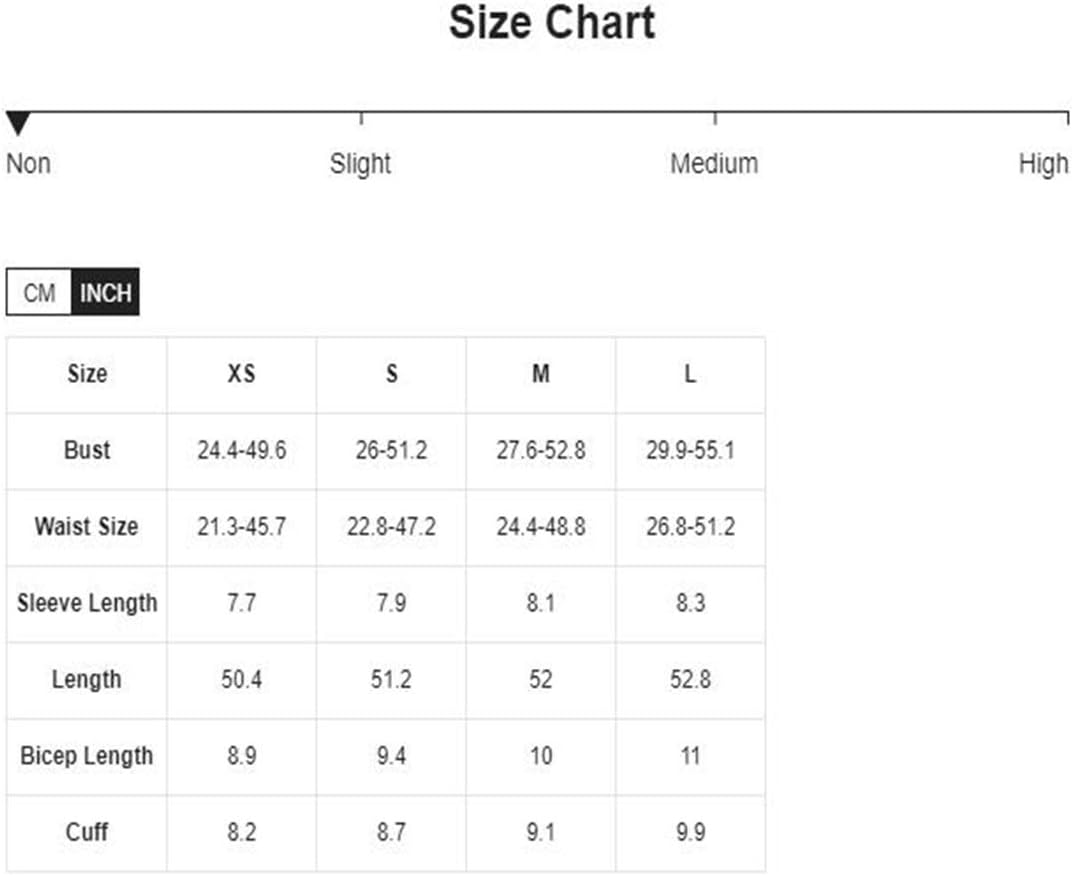Click the Bicep Length row label
Image resolution: width=1072 pixels, height=876 pixels.
click(87, 756)
